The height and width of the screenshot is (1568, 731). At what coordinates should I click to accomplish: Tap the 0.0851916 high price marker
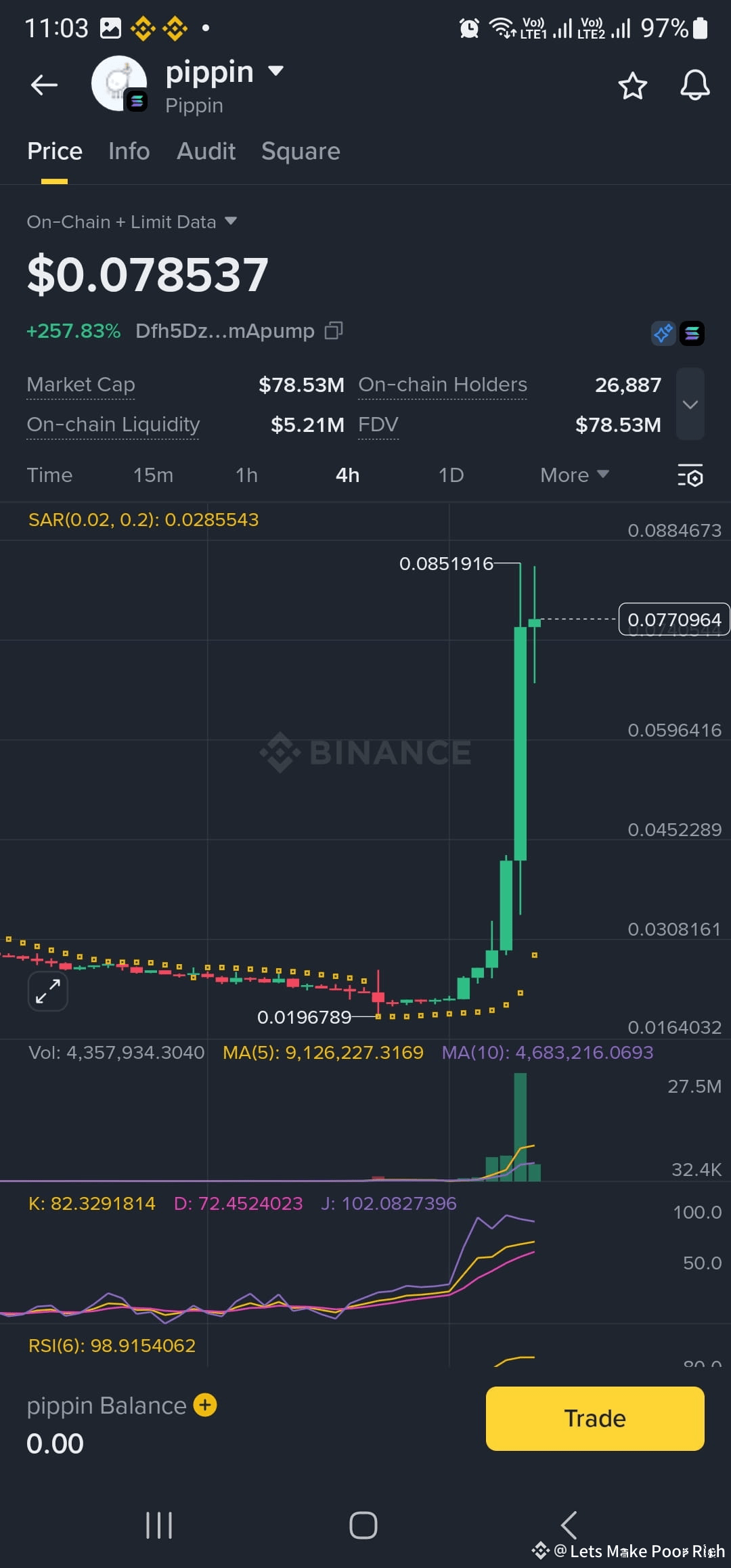tap(446, 563)
